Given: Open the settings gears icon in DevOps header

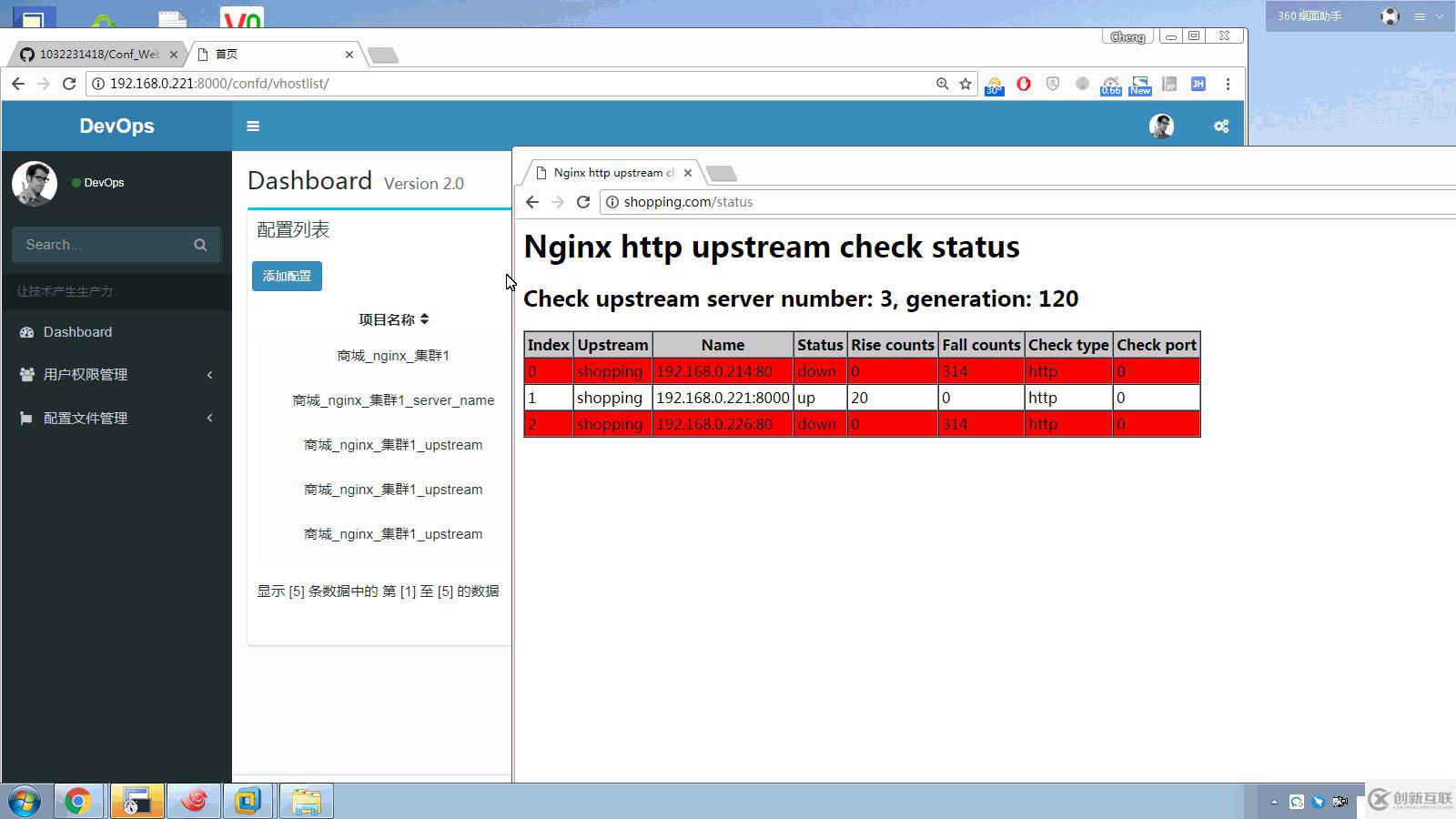Looking at the screenshot, I should click(x=1221, y=126).
